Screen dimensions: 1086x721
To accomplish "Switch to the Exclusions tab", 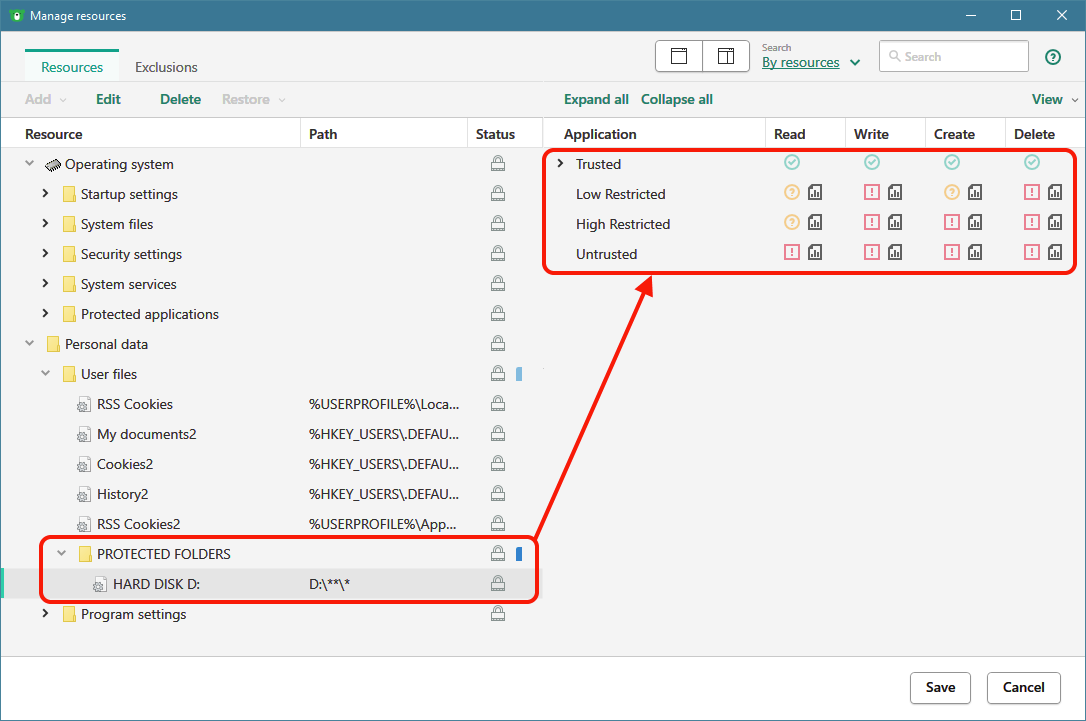I will click(x=166, y=67).
